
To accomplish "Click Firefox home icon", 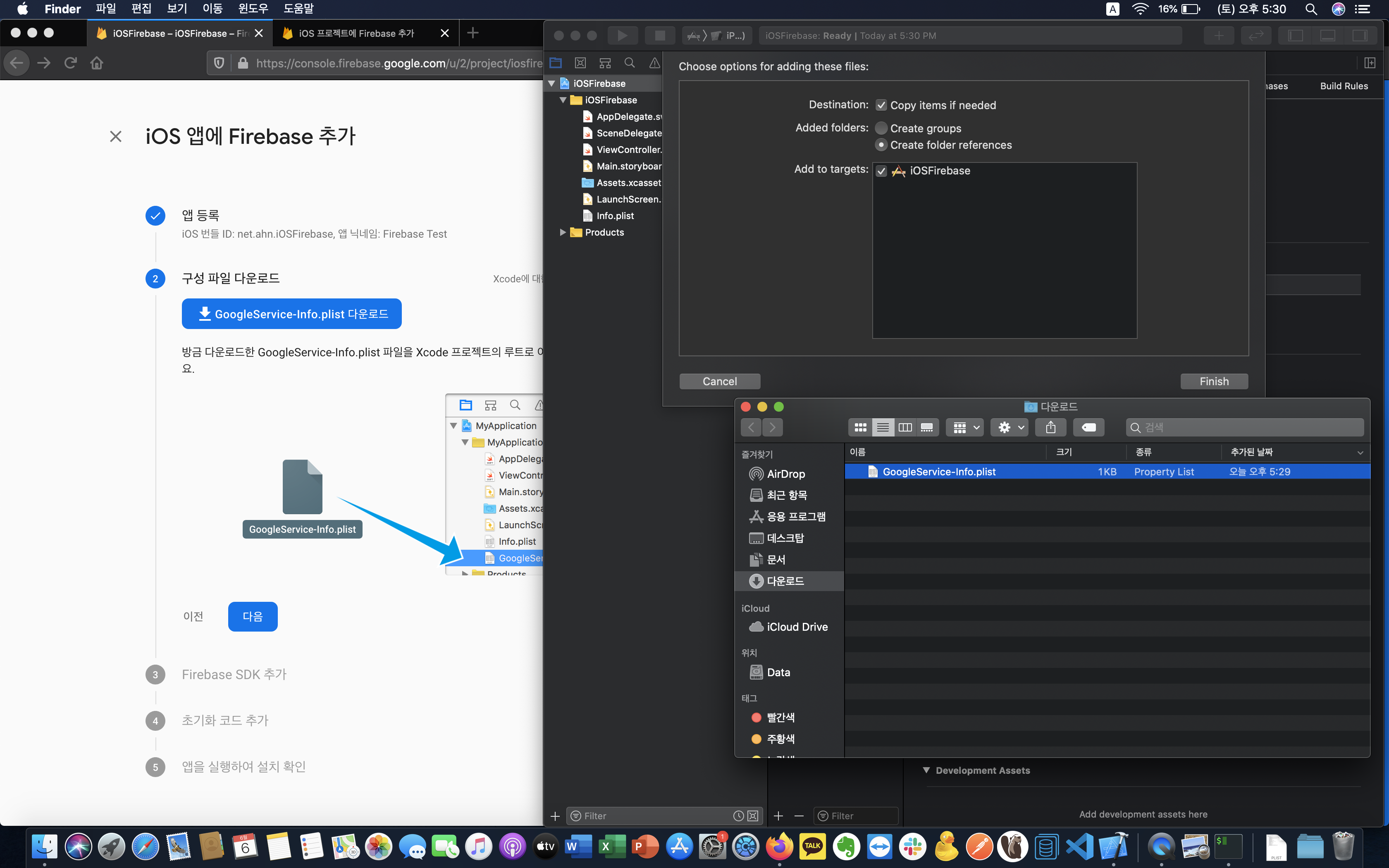I will (96, 62).
